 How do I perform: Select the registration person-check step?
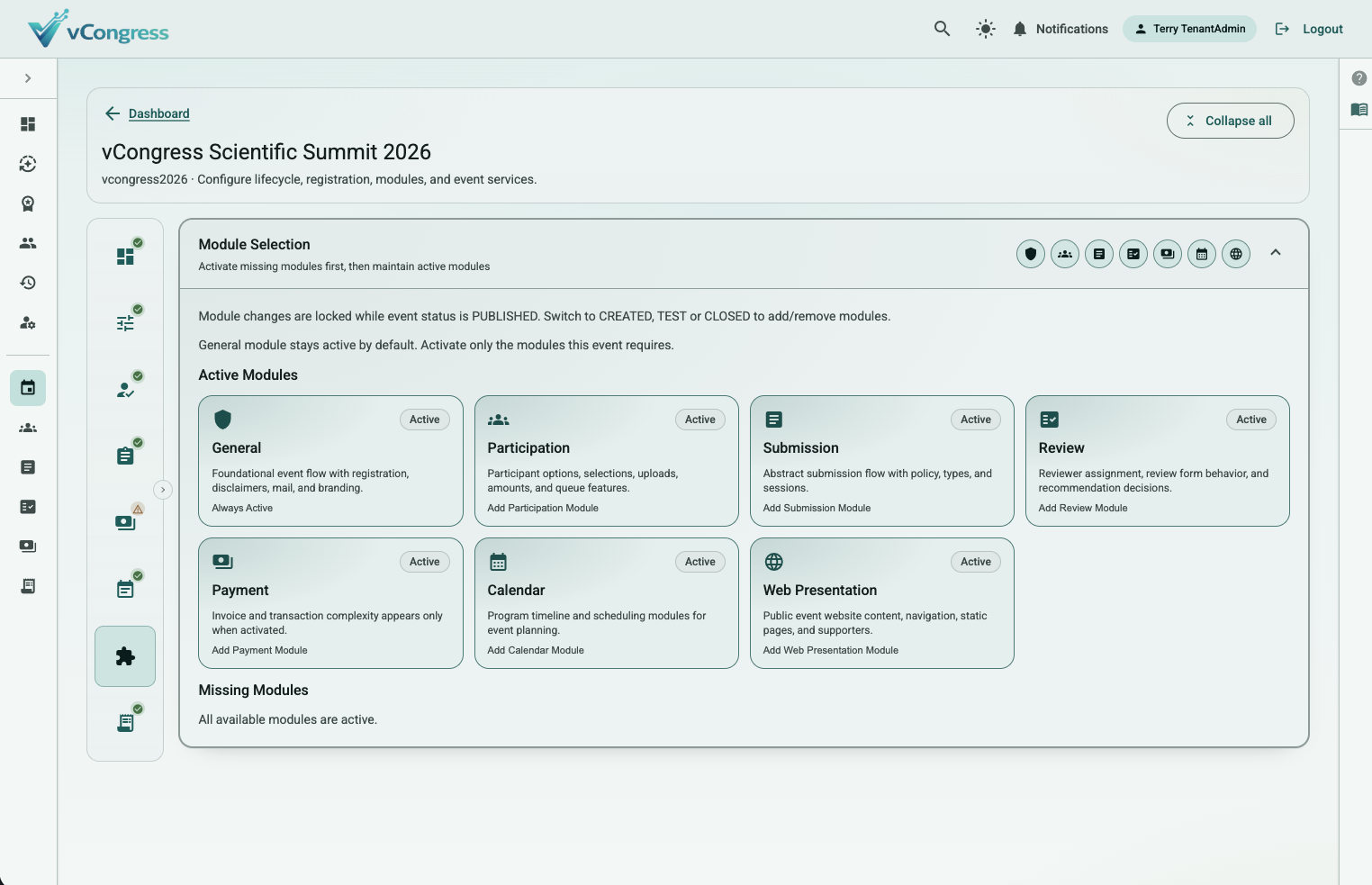[x=125, y=390]
